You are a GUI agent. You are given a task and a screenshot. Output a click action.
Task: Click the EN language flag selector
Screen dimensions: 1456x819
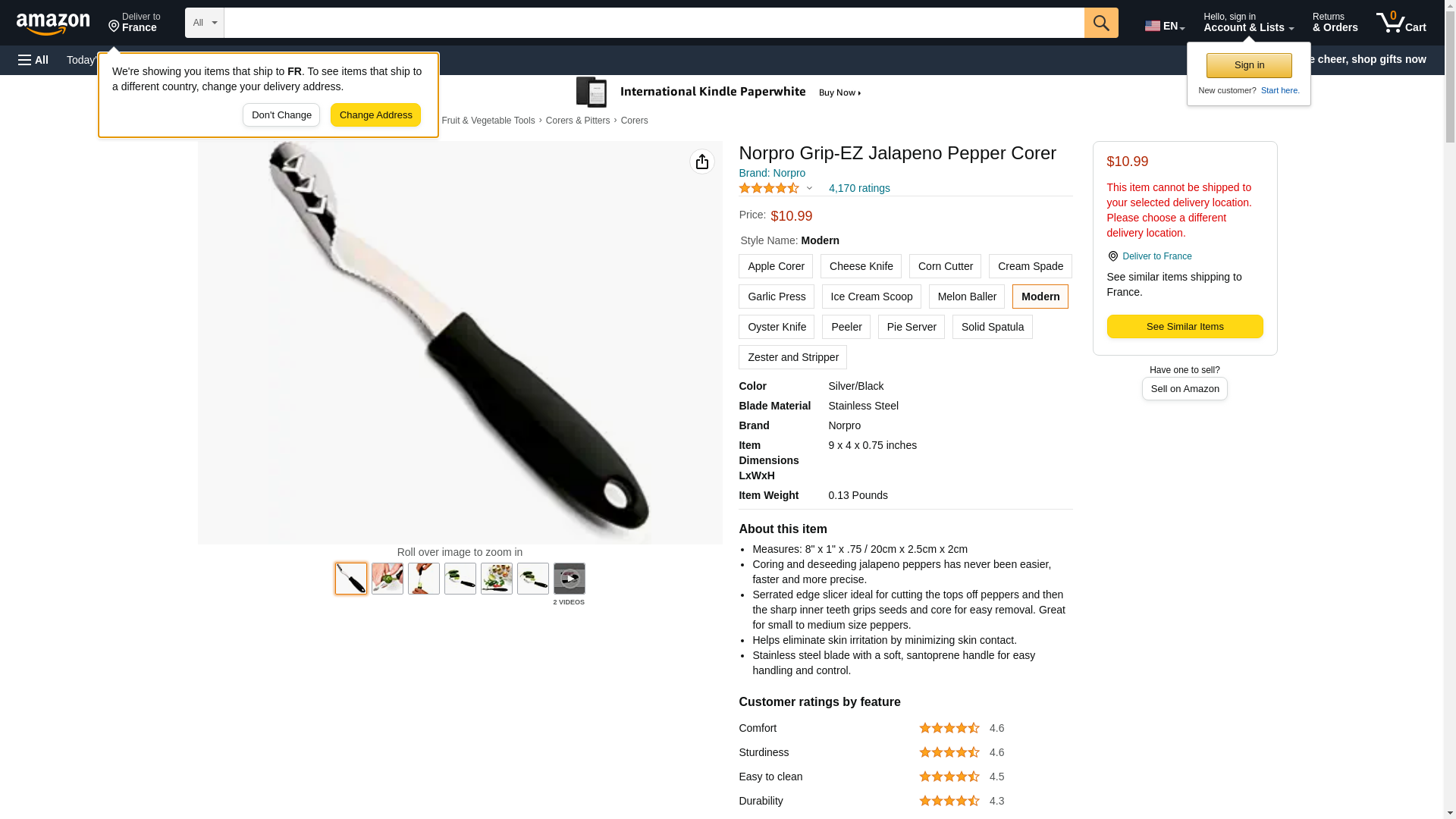pos(1165,26)
